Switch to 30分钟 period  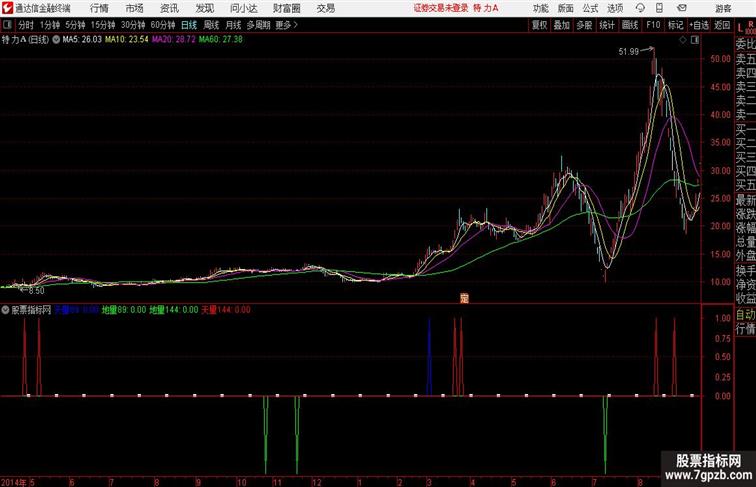tap(133, 25)
